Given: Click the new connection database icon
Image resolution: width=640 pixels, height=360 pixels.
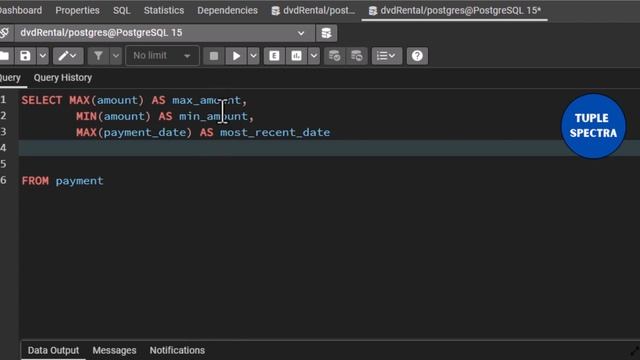Looking at the screenshot, I should 326,33.
